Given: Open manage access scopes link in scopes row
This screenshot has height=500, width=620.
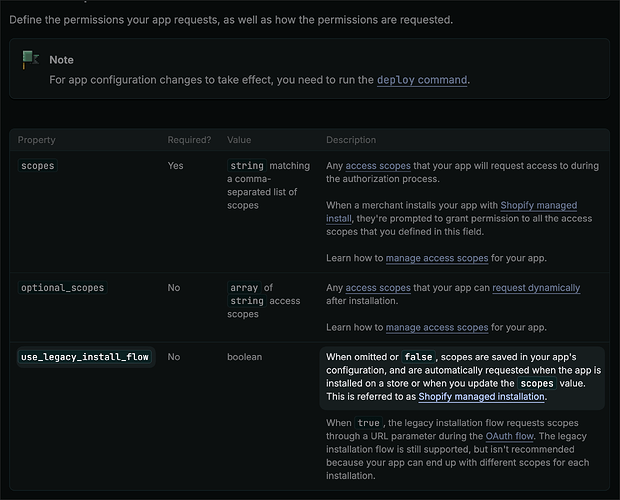Looking at the screenshot, I should pos(437,258).
